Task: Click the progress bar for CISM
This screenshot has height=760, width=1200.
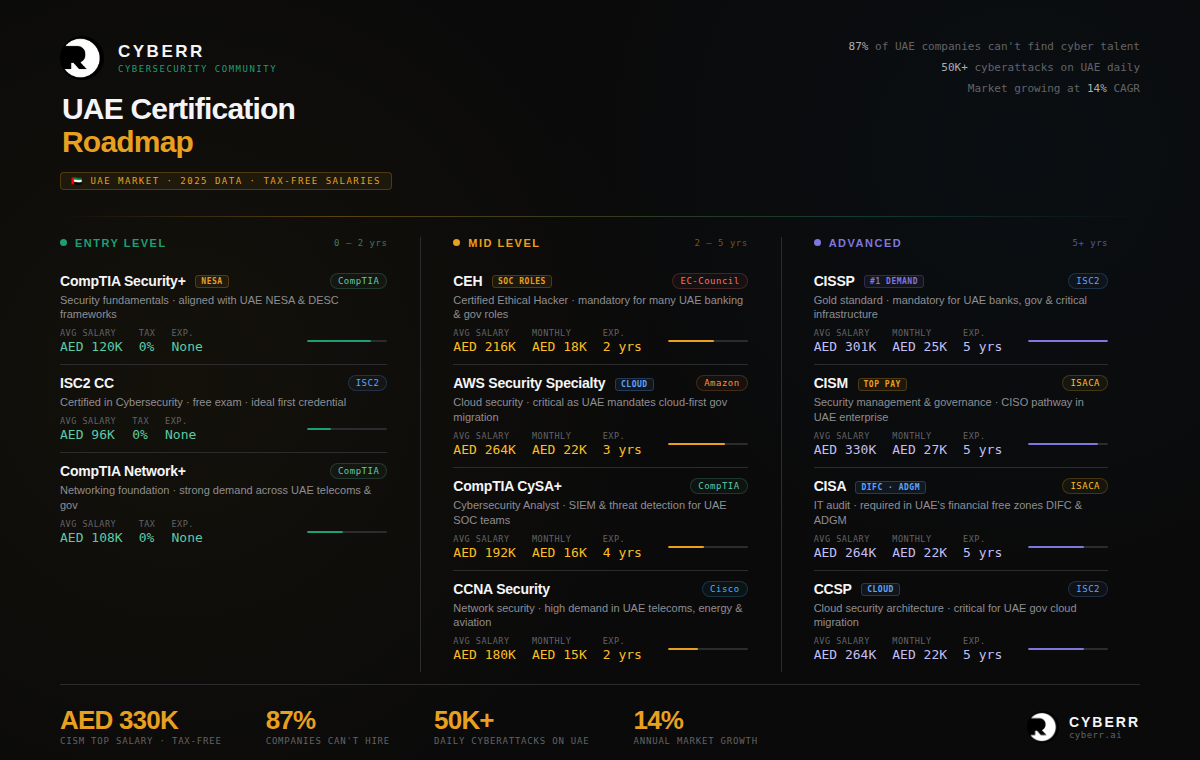Action: (1068, 444)
